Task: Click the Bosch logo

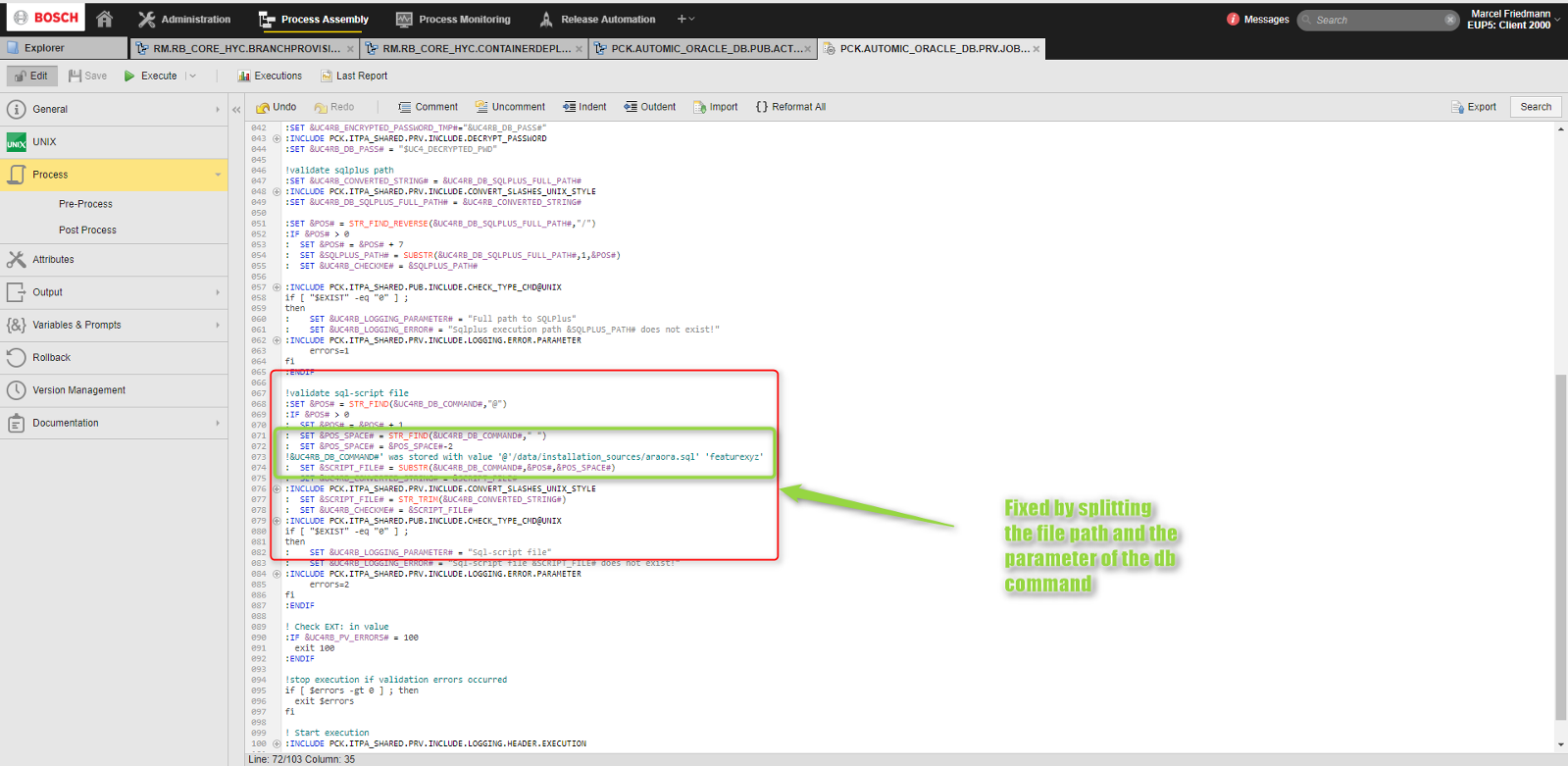Action: [45, 18]
